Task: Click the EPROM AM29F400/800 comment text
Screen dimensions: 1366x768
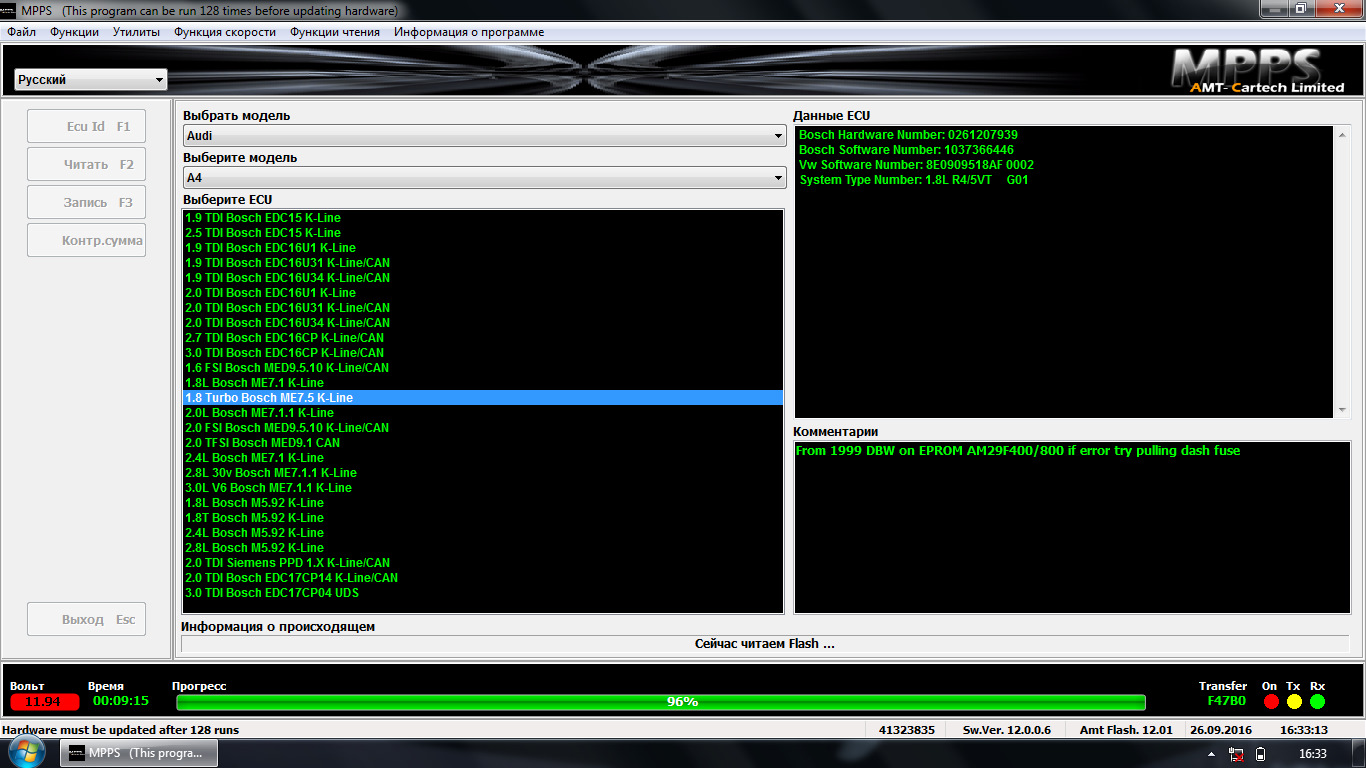Action: pyautogui.click(x=1018, y=451)
